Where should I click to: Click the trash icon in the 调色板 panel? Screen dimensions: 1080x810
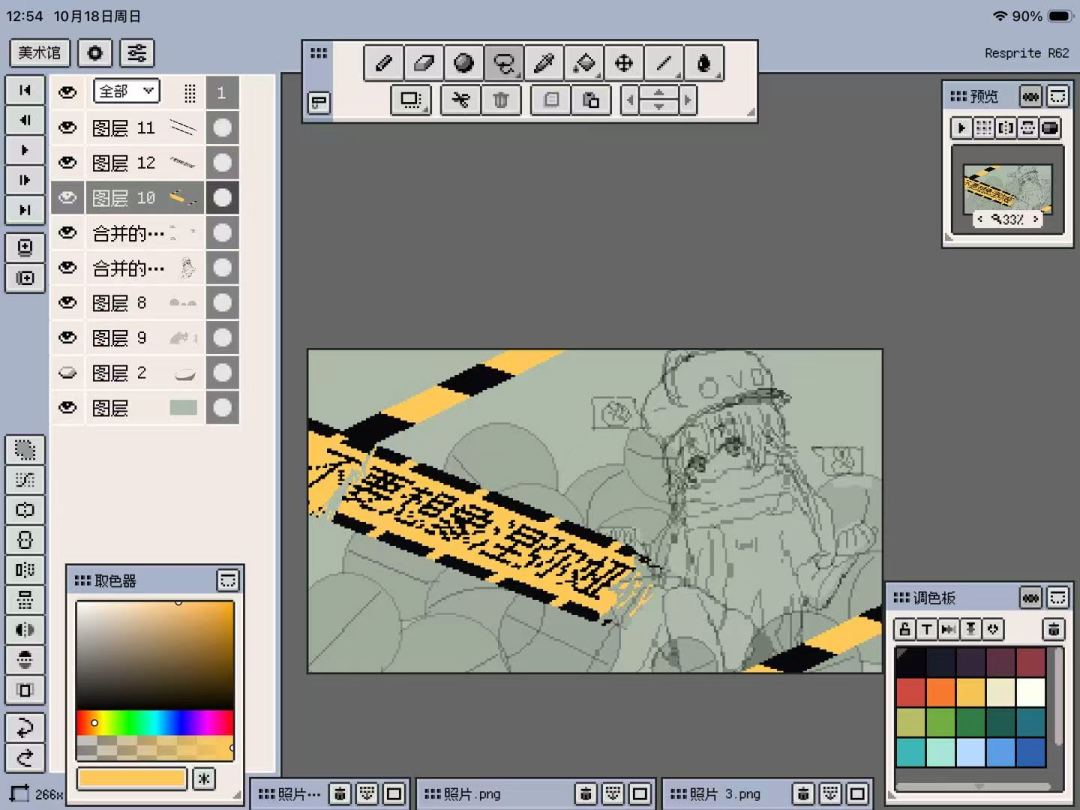(x=1053, y=629)
